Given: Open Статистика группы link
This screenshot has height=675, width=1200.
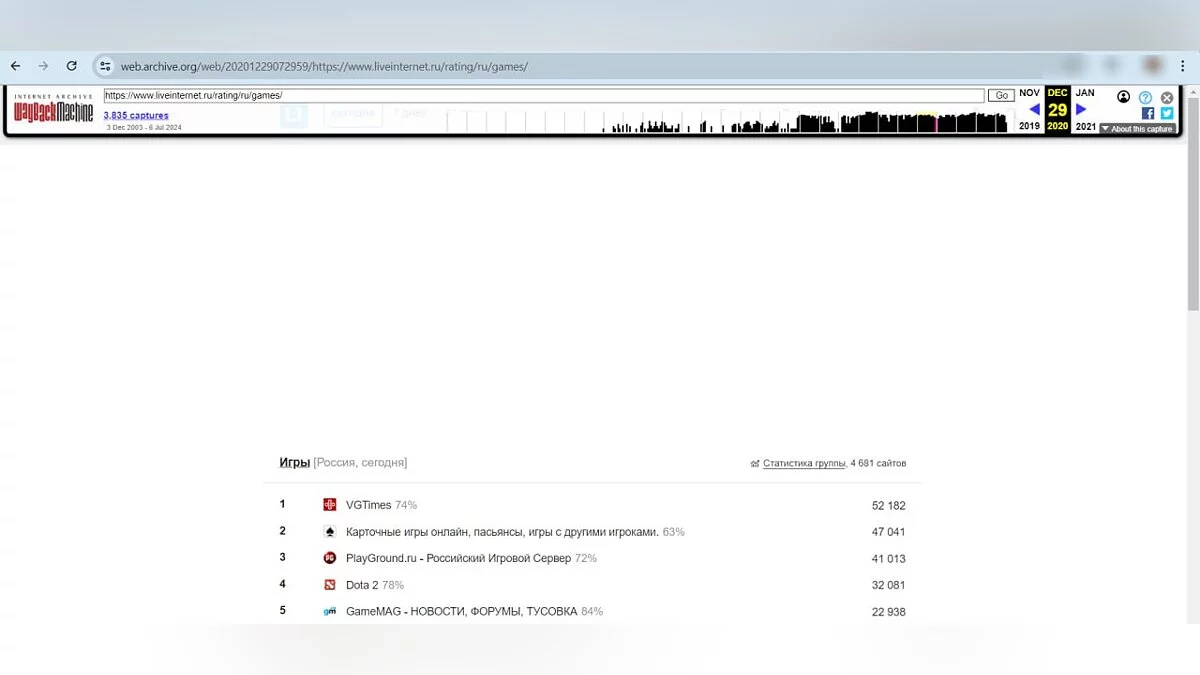Looking at the screenshot, I should coord(804,464).
